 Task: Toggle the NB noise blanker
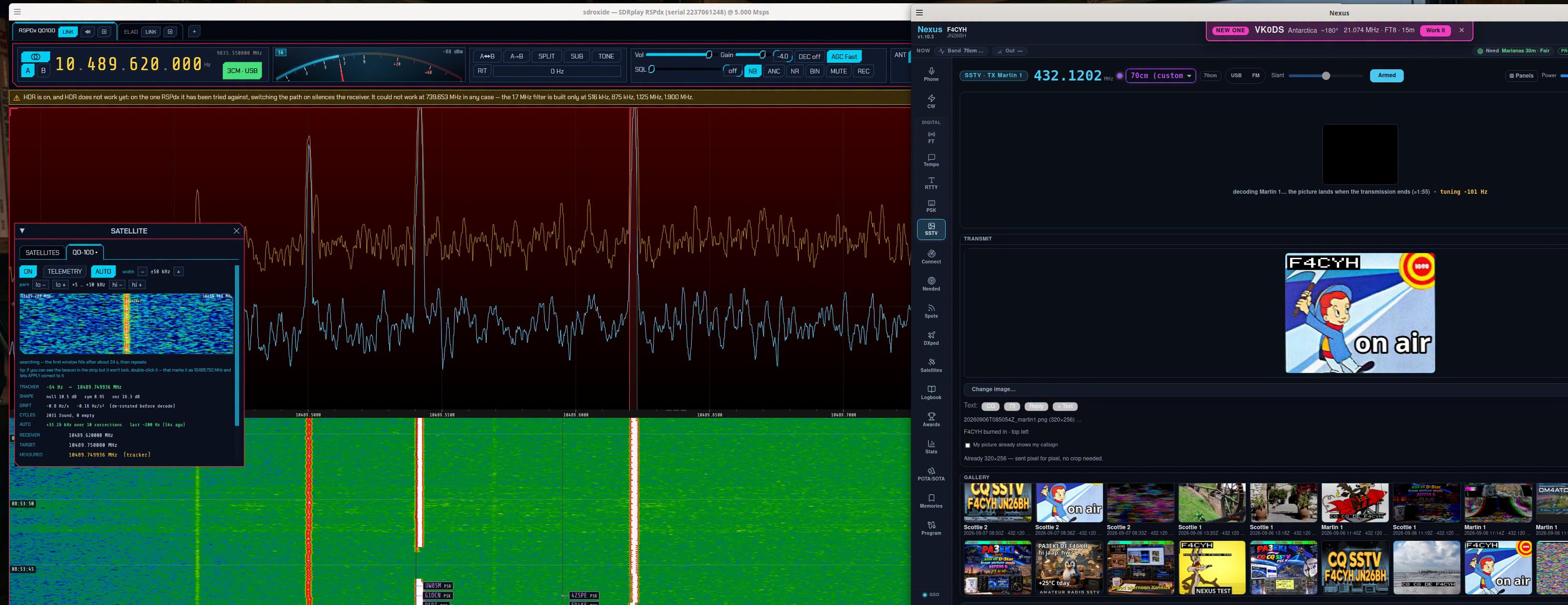tap(752, 71)
